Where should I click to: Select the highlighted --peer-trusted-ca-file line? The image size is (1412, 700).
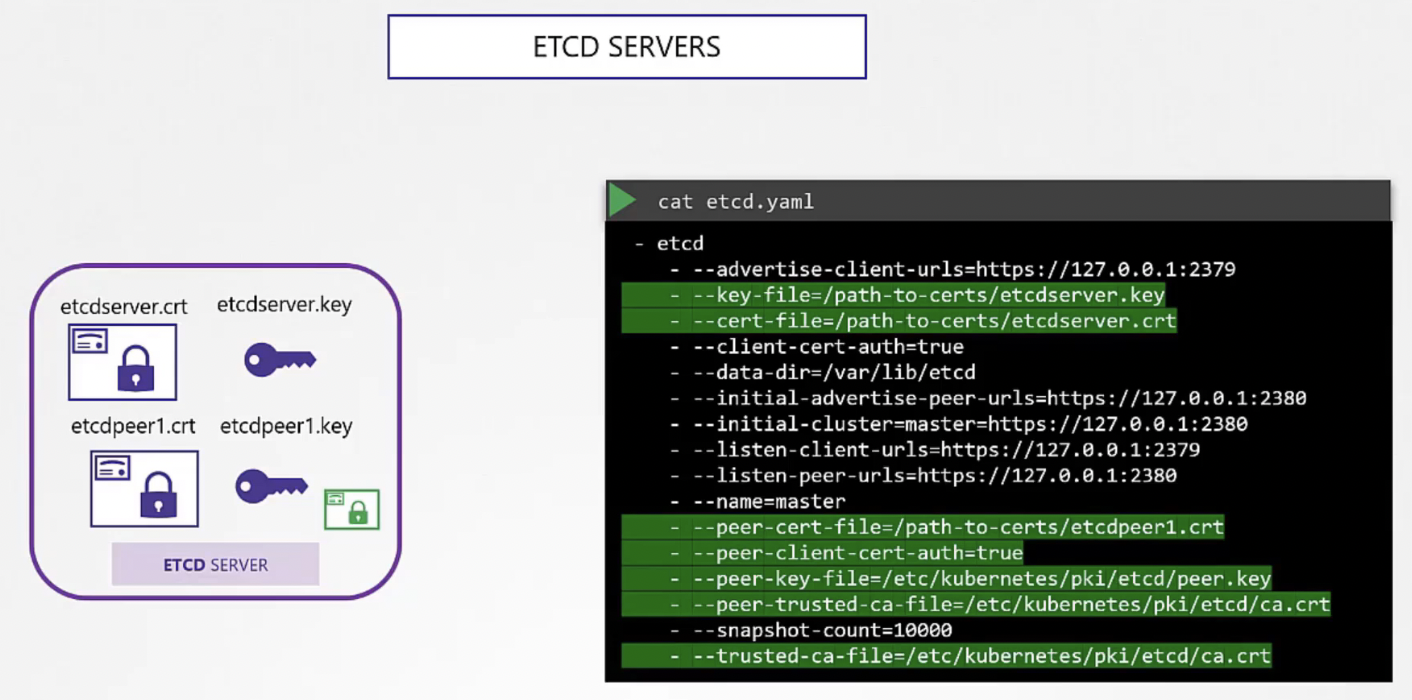976,604
